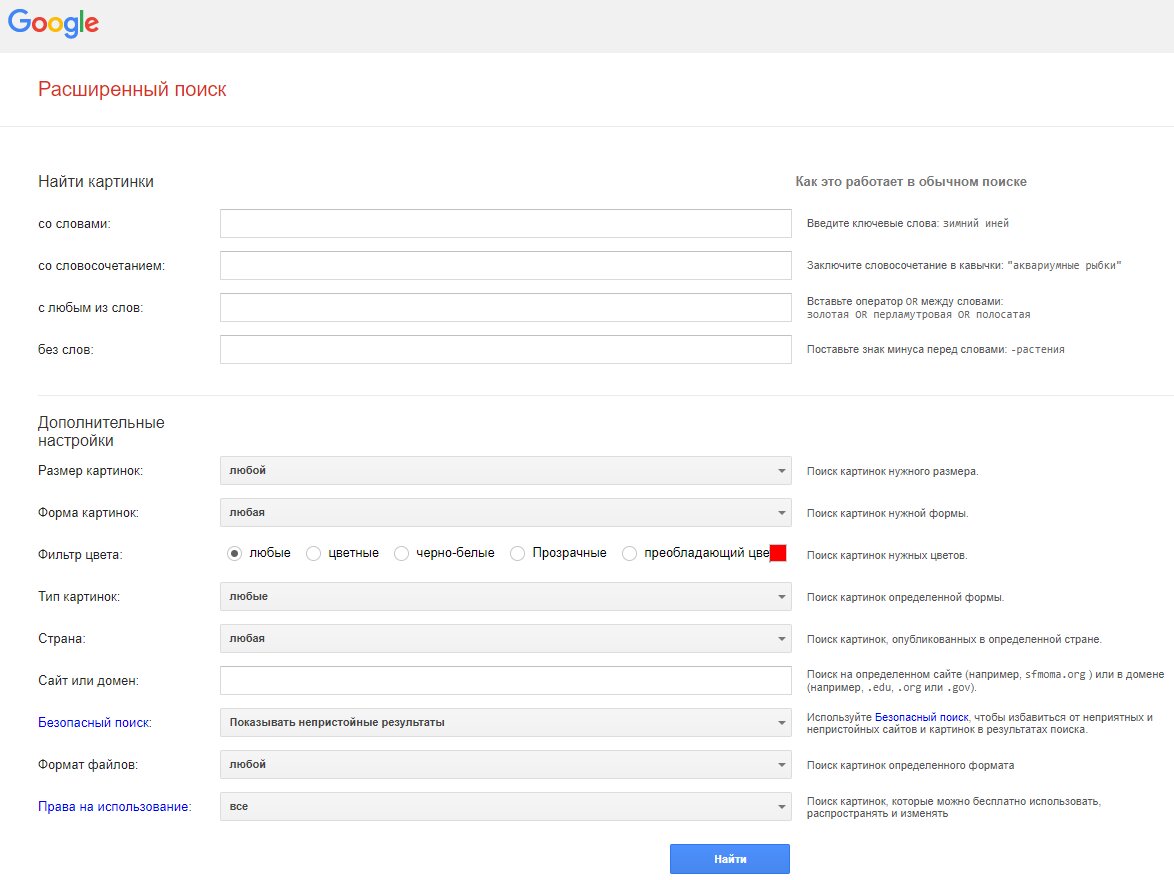Select the 'любые' color filter radio button

234,553
